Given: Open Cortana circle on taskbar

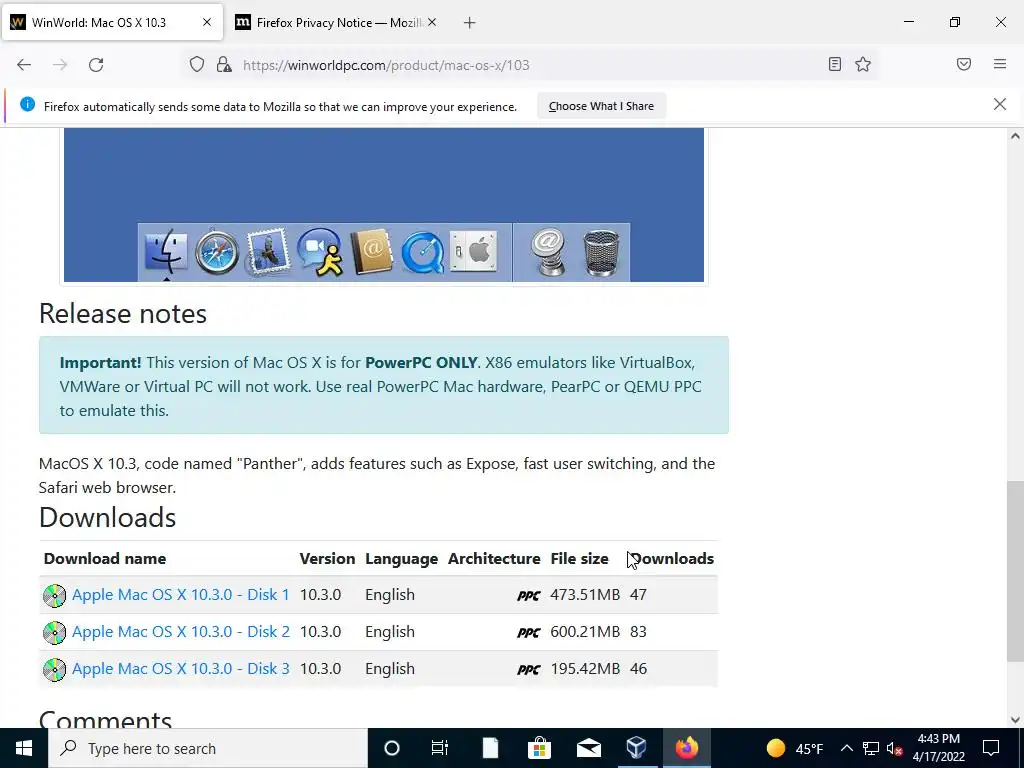Looking at the screenshot, I should click(392, 748).
